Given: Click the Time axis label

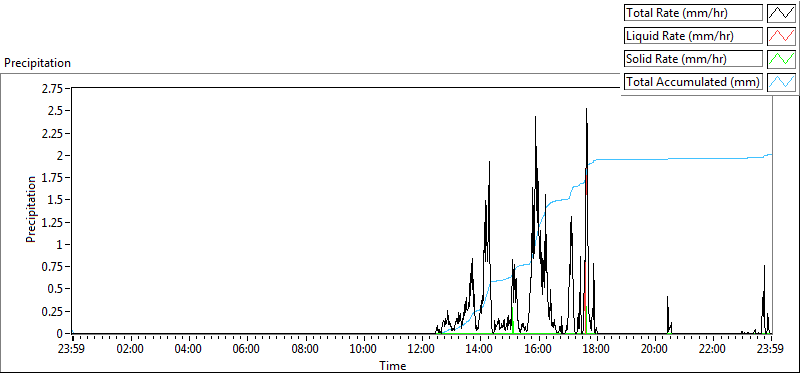Looking at the screenshot, I should 393,366.
